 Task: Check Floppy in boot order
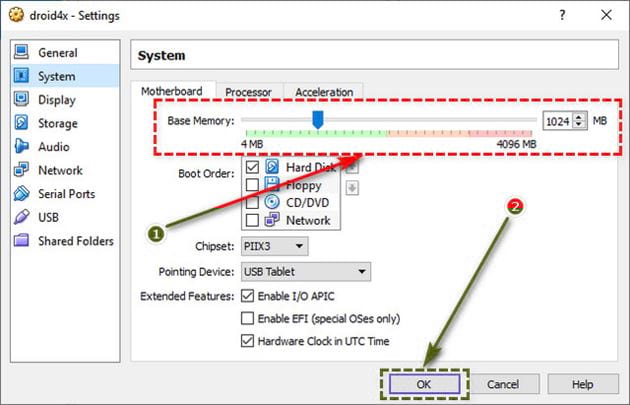[x=252, y=184]
